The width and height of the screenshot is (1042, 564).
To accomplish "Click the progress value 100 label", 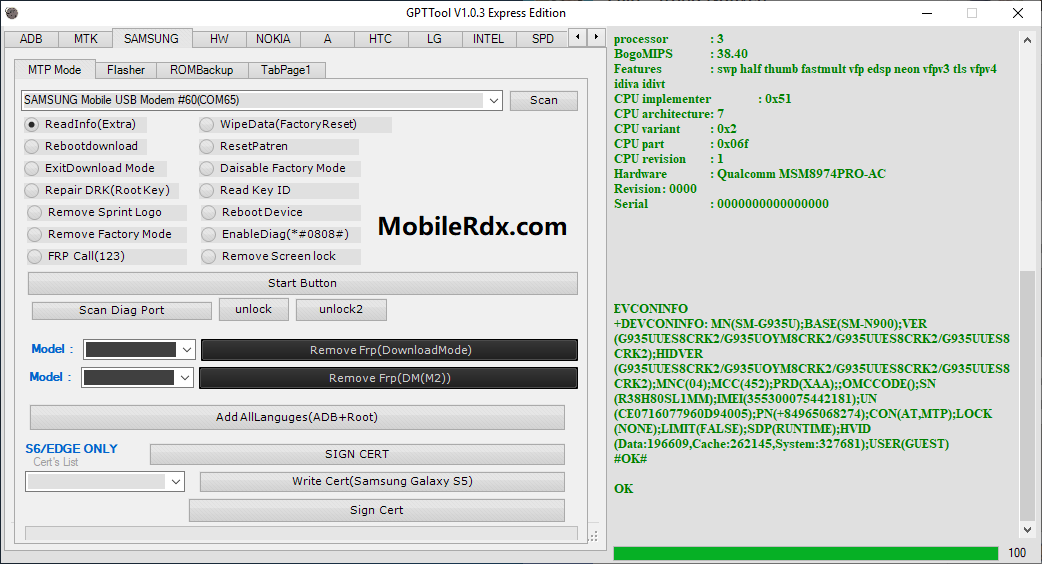I will (x=1017, y=553).
